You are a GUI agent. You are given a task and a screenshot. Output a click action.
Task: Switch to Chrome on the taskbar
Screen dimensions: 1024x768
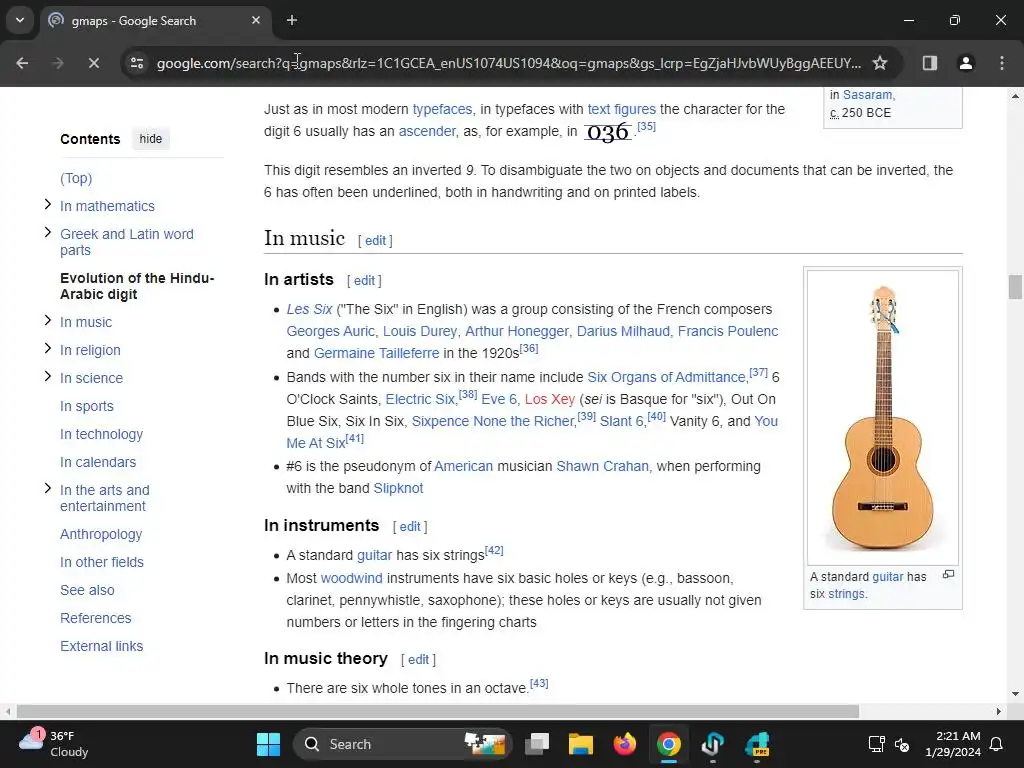tap(669, 744)
